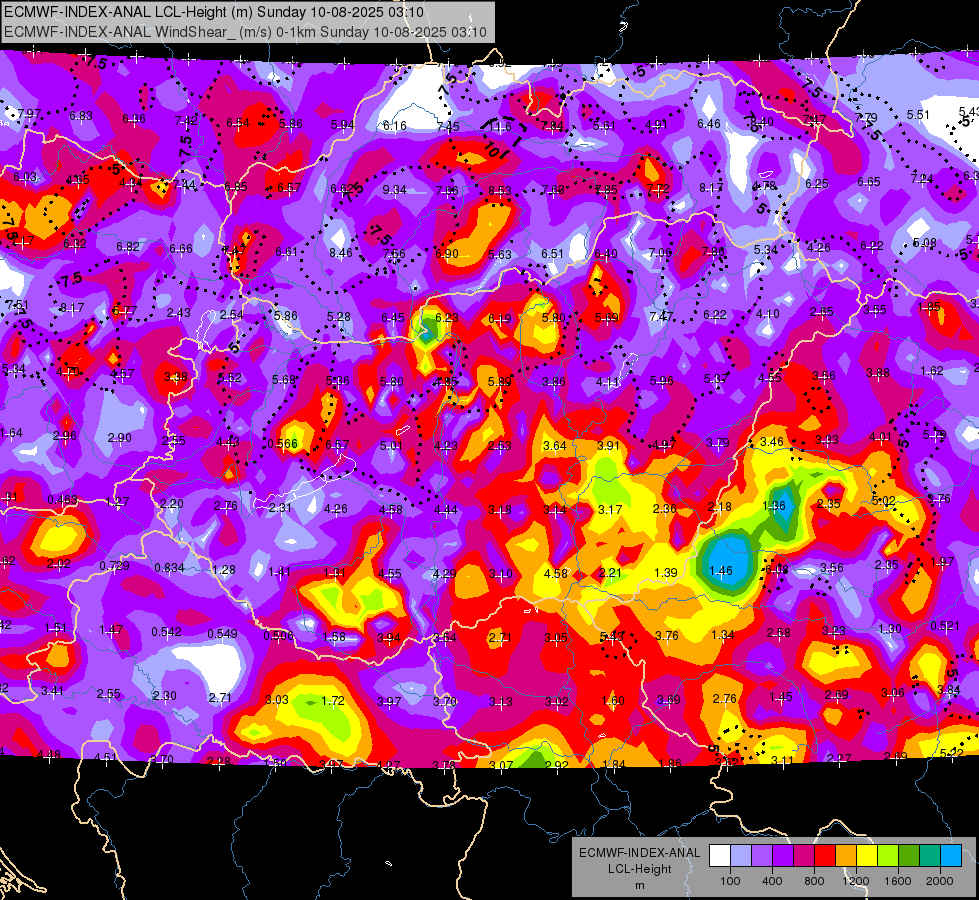Screen dimensions: 979x900
Task: Click the wind shear value 0.834
Action: click(169, 568)
